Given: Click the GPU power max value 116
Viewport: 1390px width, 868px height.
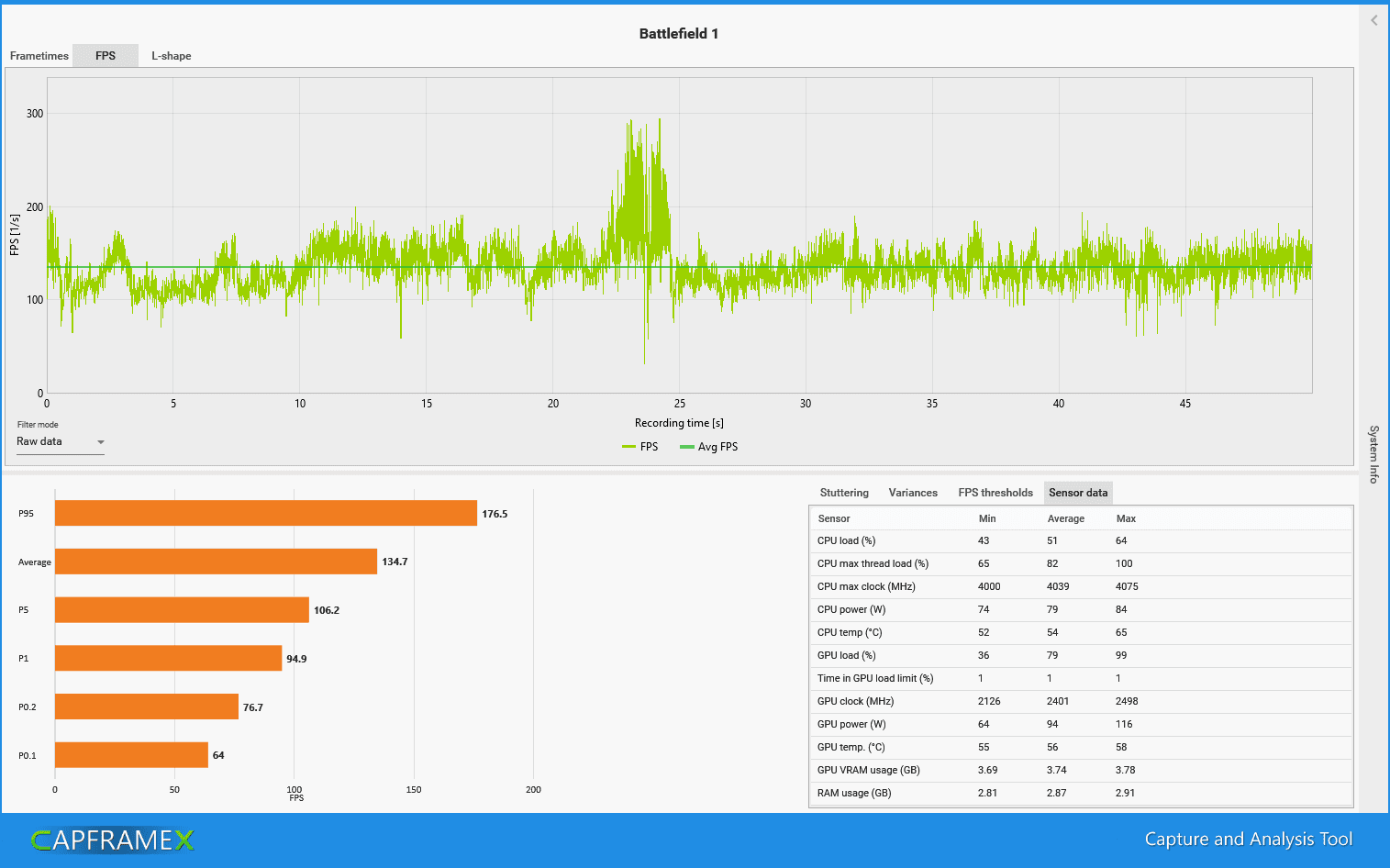Looking at the screenshot, I should 1124,725.
